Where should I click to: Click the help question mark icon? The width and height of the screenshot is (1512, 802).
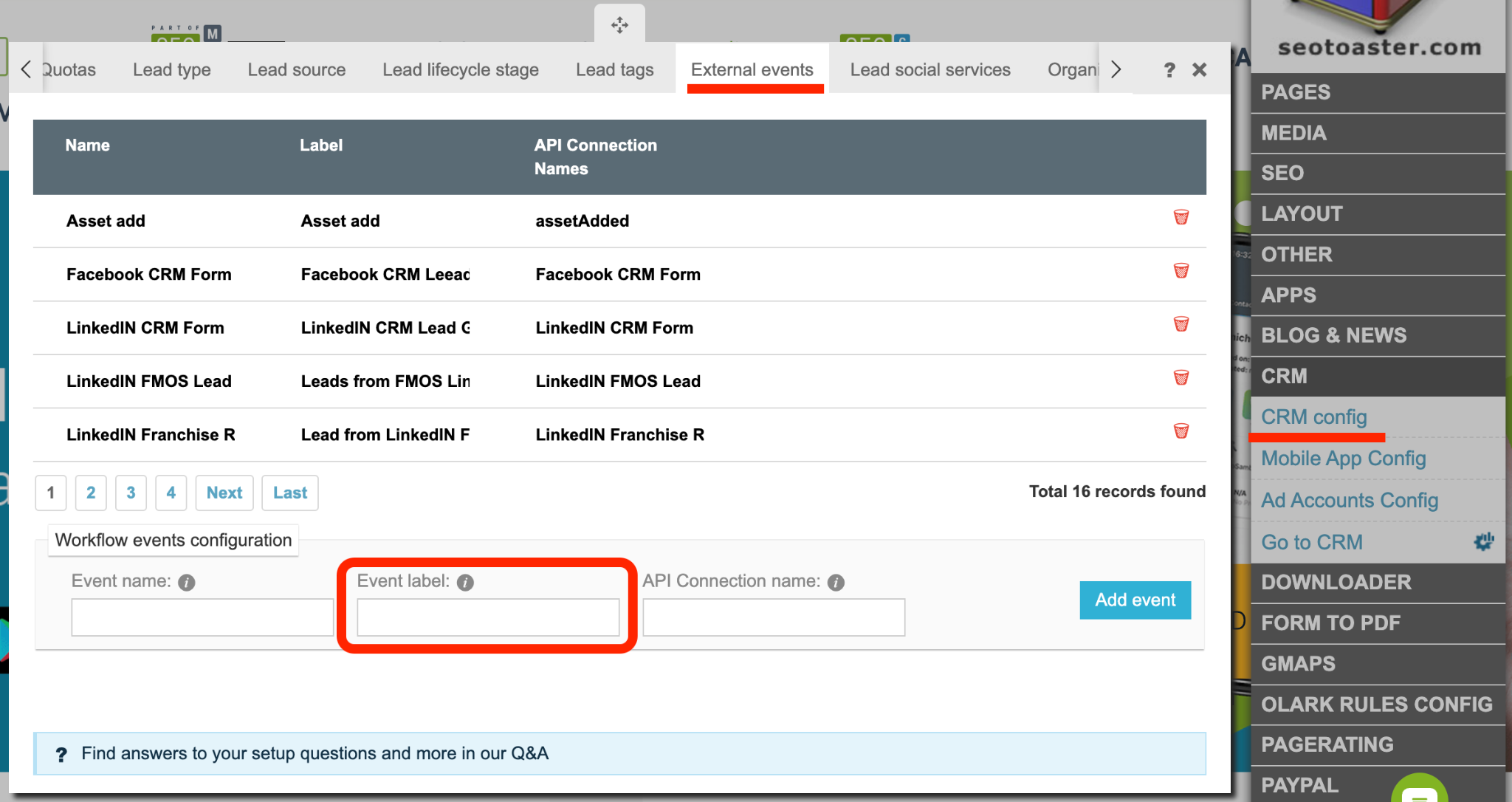point(1170,69)
